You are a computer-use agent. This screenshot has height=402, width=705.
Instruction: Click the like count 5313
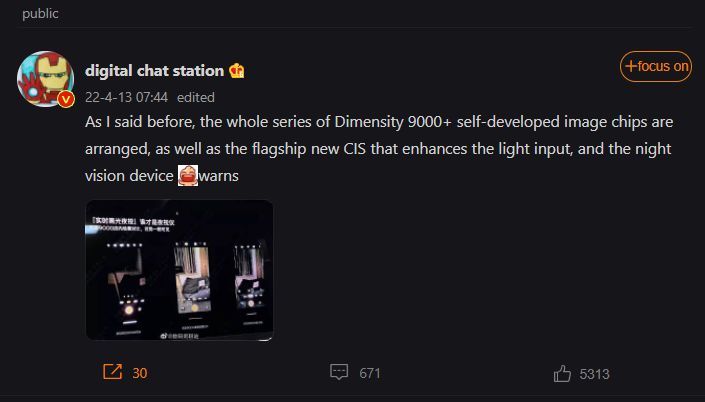(x=594, y=374)
